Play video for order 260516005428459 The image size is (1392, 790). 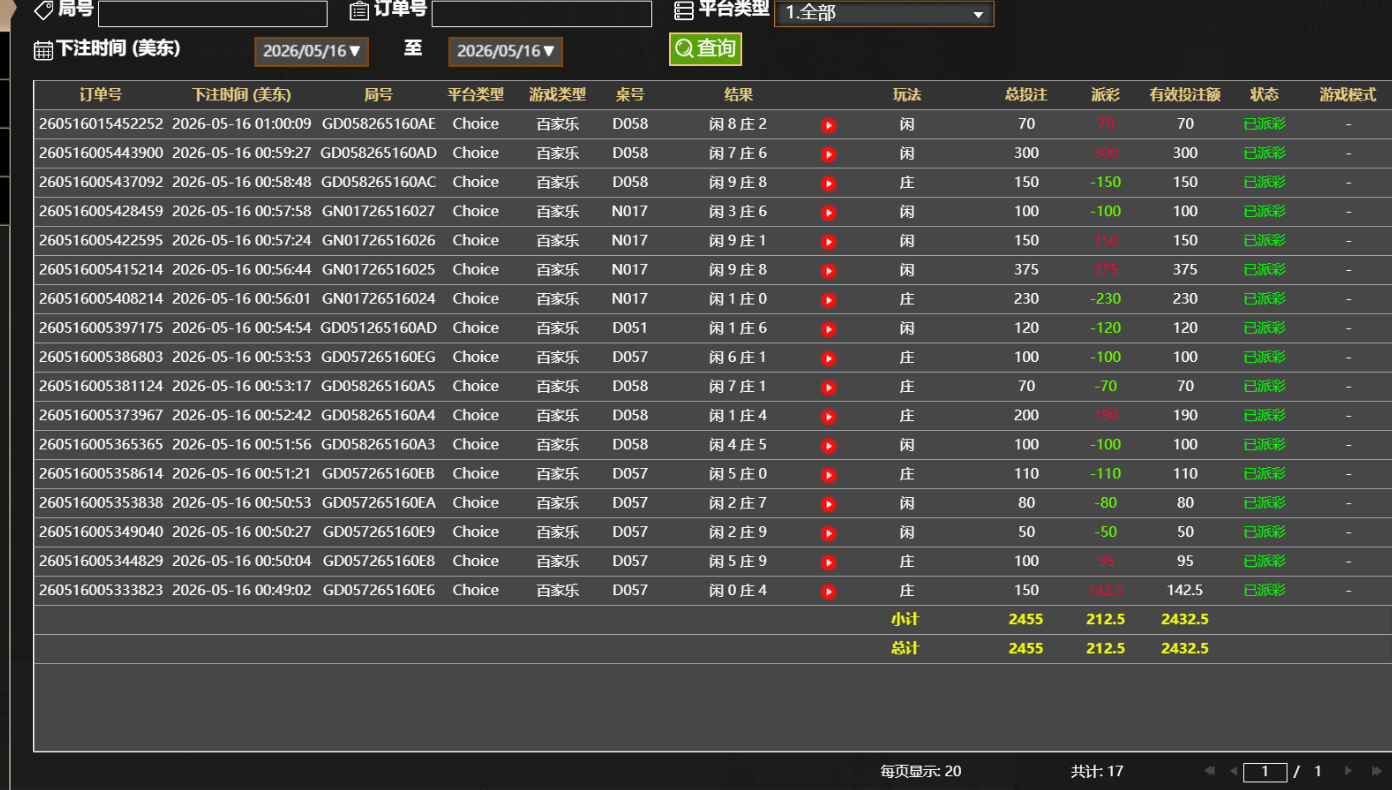tap(828, 212)
